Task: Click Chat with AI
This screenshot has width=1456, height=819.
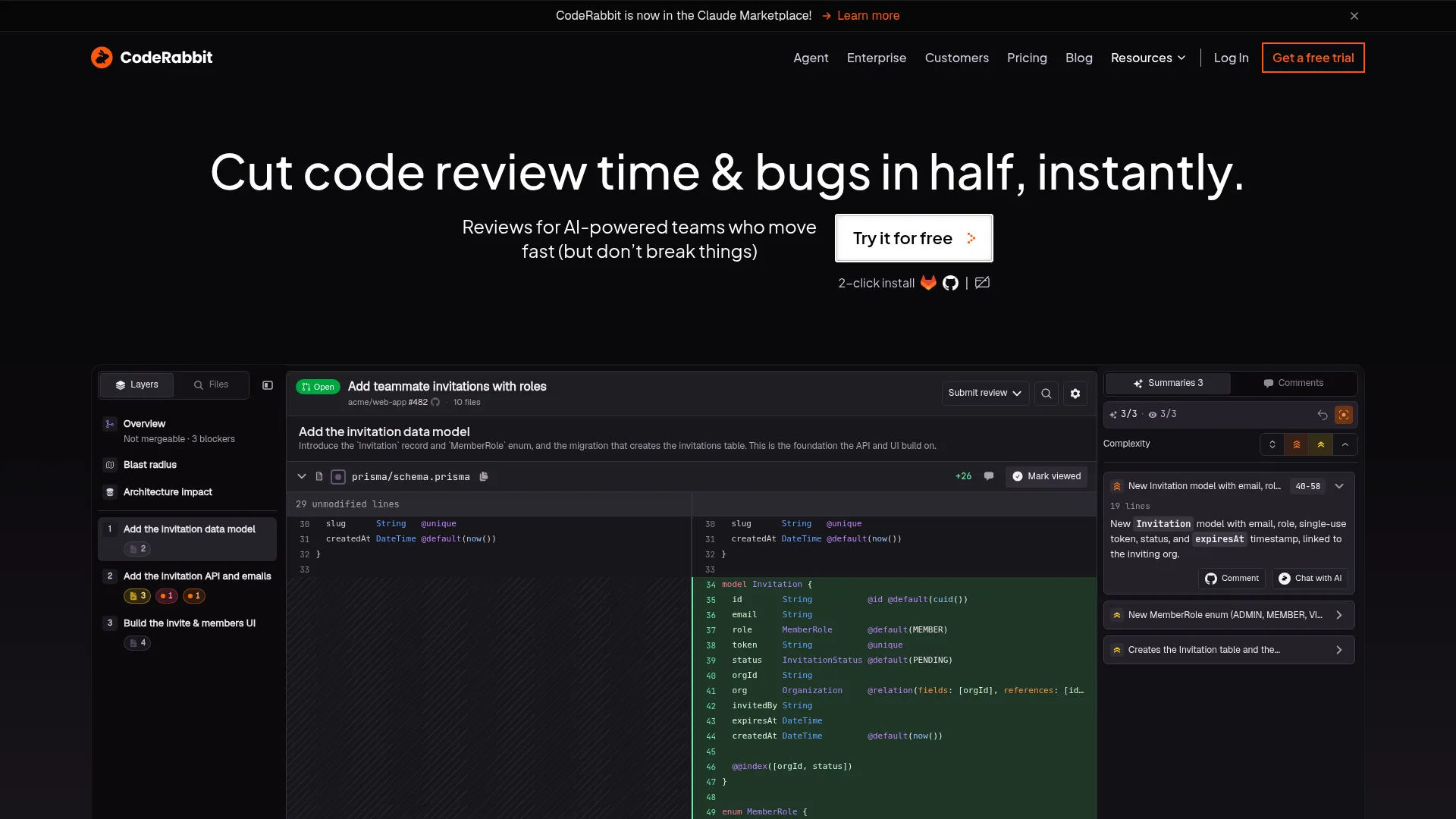Action: (x=1310, y=579)
